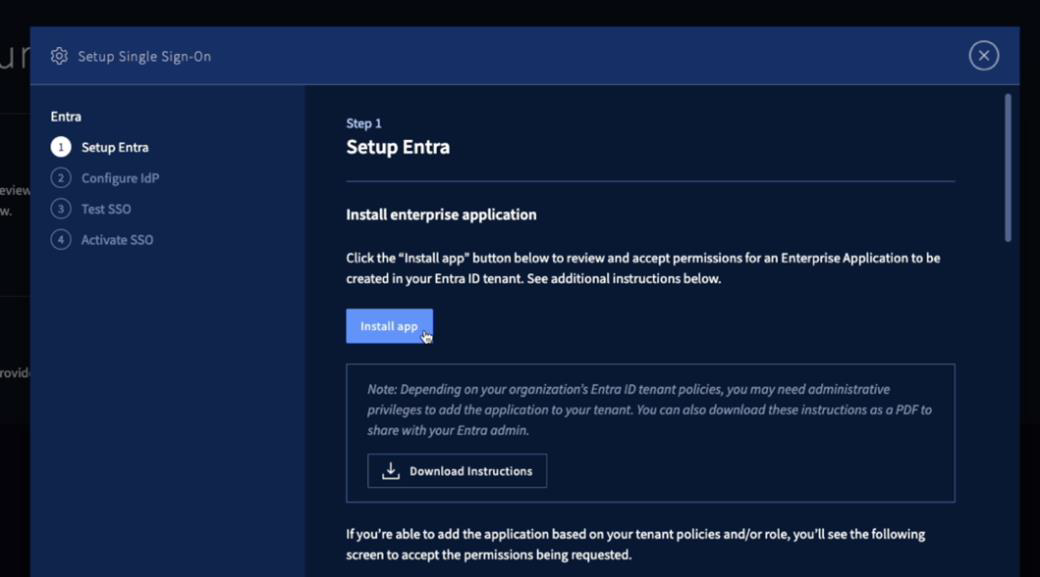Click the step 1 circle number icon
Image resolution: width=1040 pixels, height=577 pixels.
click(x=61, y=147)
